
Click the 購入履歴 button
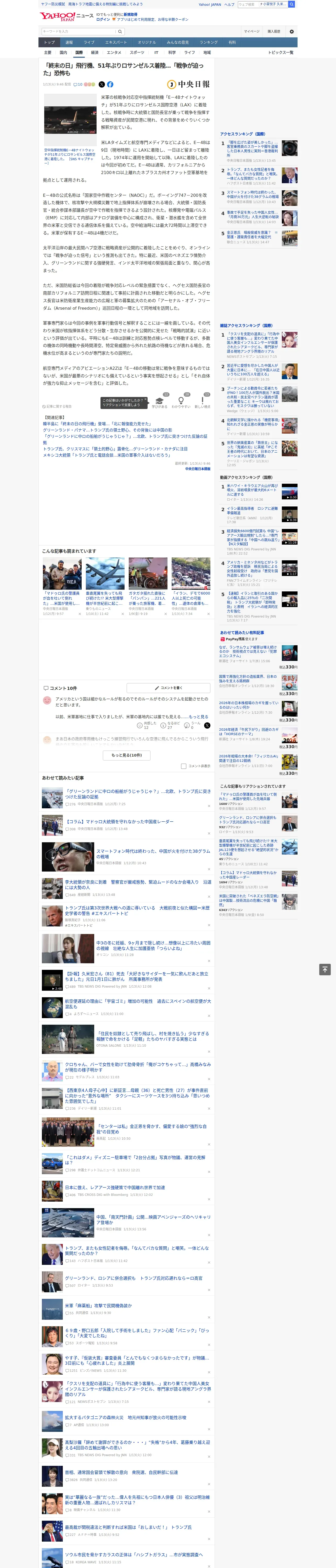click(274, 32)
